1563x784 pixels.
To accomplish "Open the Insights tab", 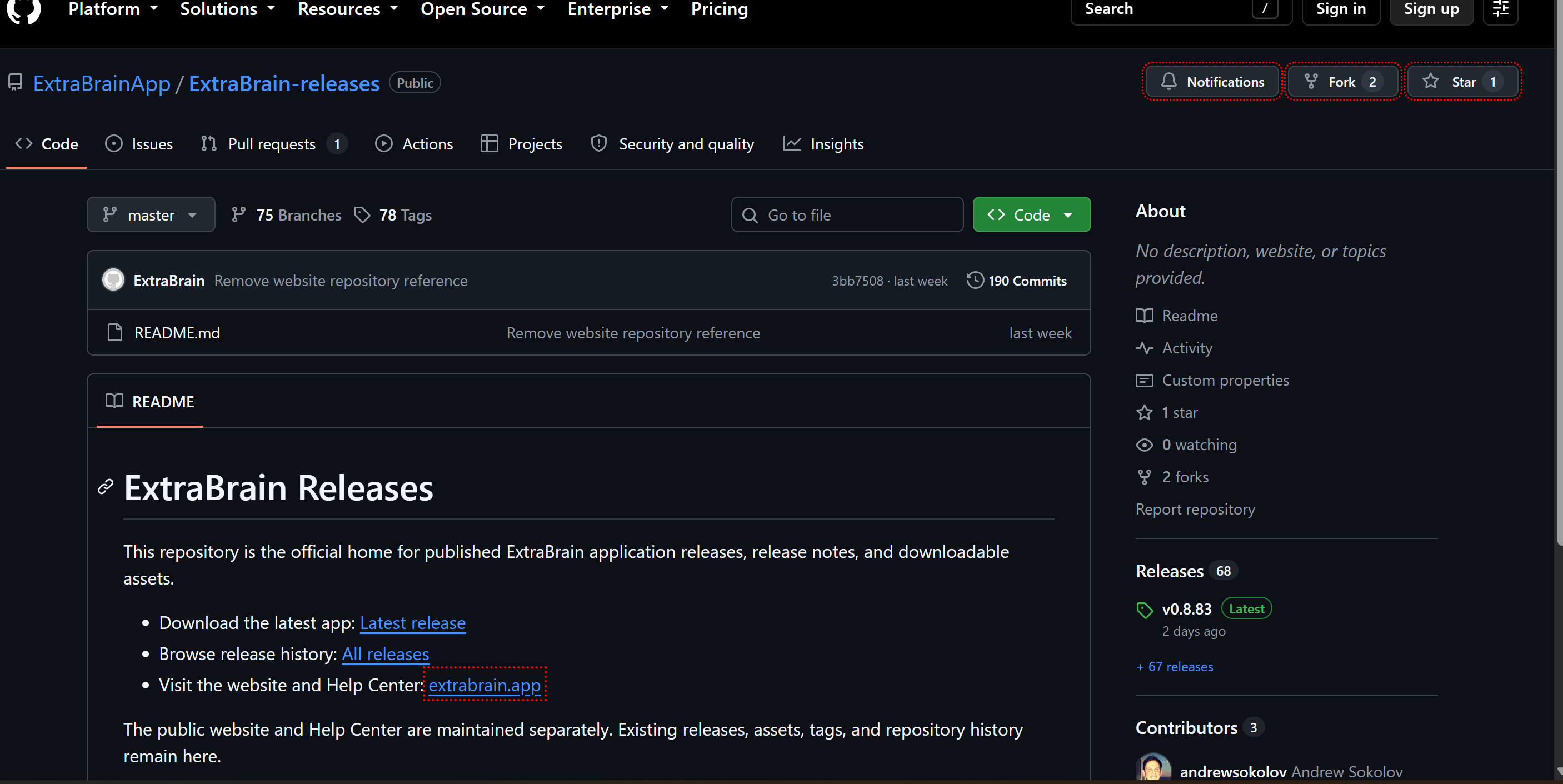I will click(x=823, y=144).
